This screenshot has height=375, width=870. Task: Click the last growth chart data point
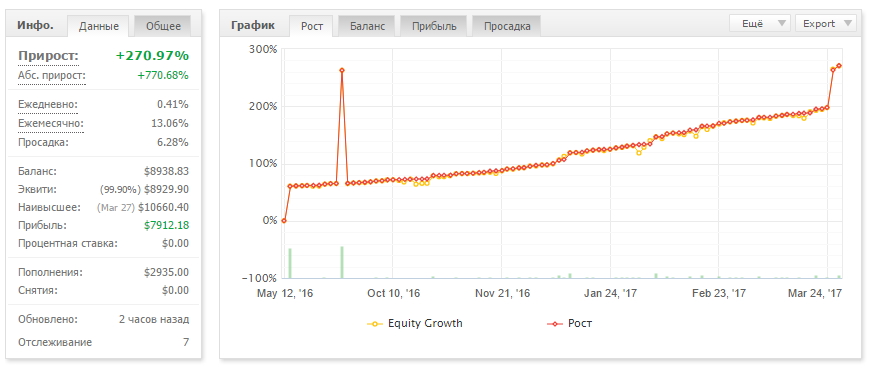coord(839,66)
